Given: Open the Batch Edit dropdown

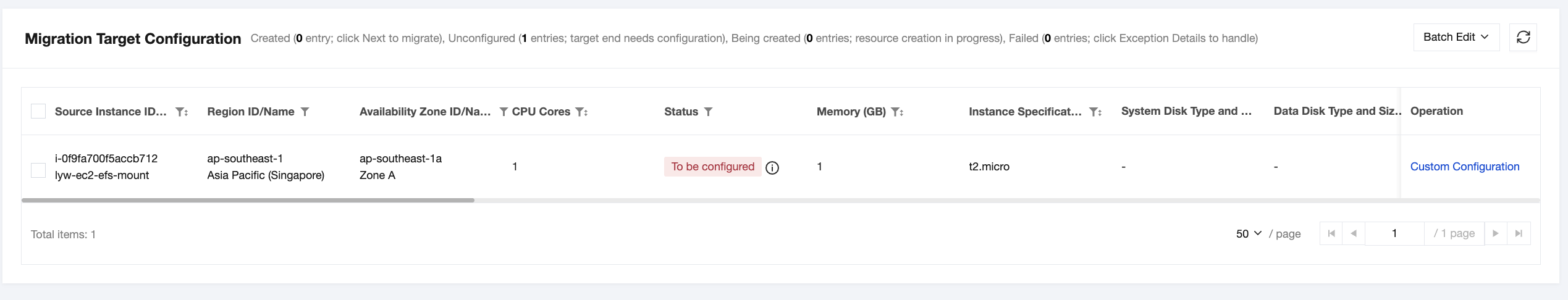Looking at the screenshot, I should coord(1456,38).
